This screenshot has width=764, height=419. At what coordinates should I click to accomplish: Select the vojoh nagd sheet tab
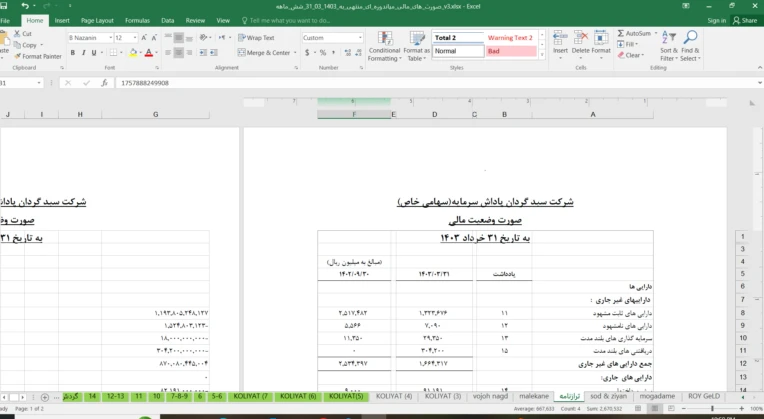pyautogui.click(x=490, y=396)
